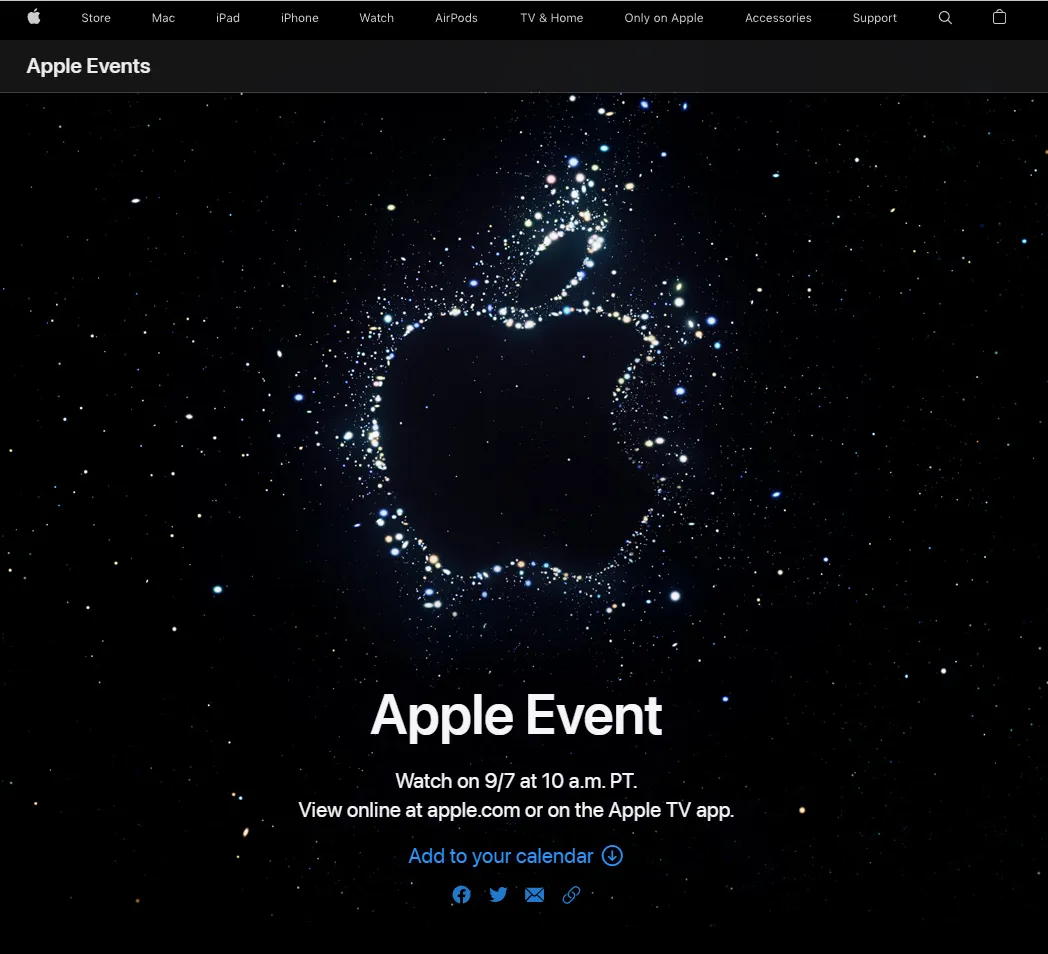Open the shopping bag icon
Screen dimensions: 1048x954
tap(999, 17)
